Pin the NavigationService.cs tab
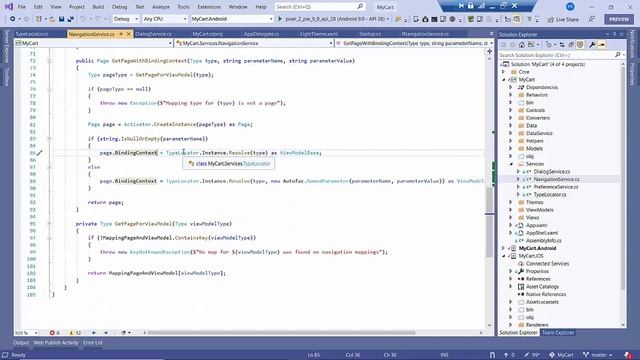The width and height of the screenshot is (640, 360). tap(121, 34)
